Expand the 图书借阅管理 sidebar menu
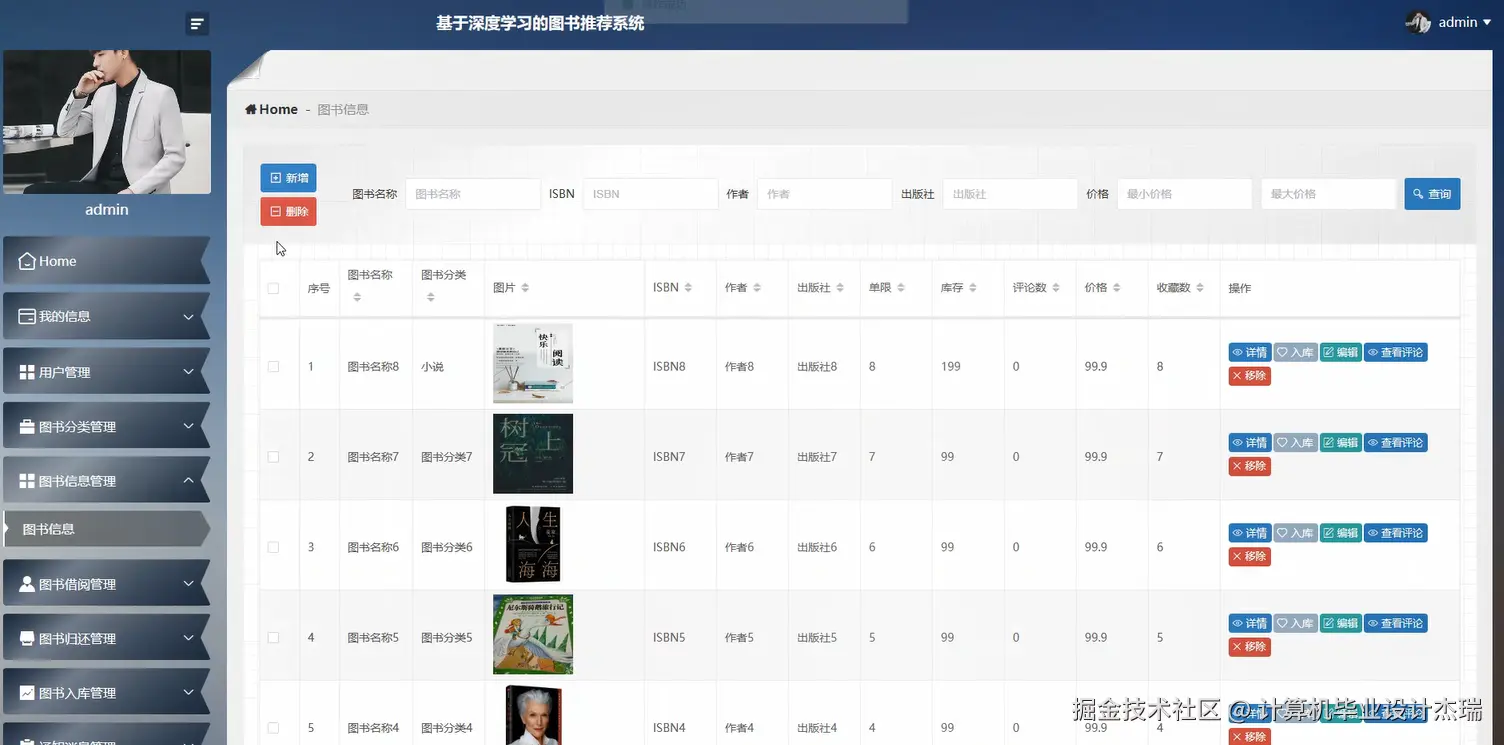Screen dimensions: 1504x745 [106, 584]
